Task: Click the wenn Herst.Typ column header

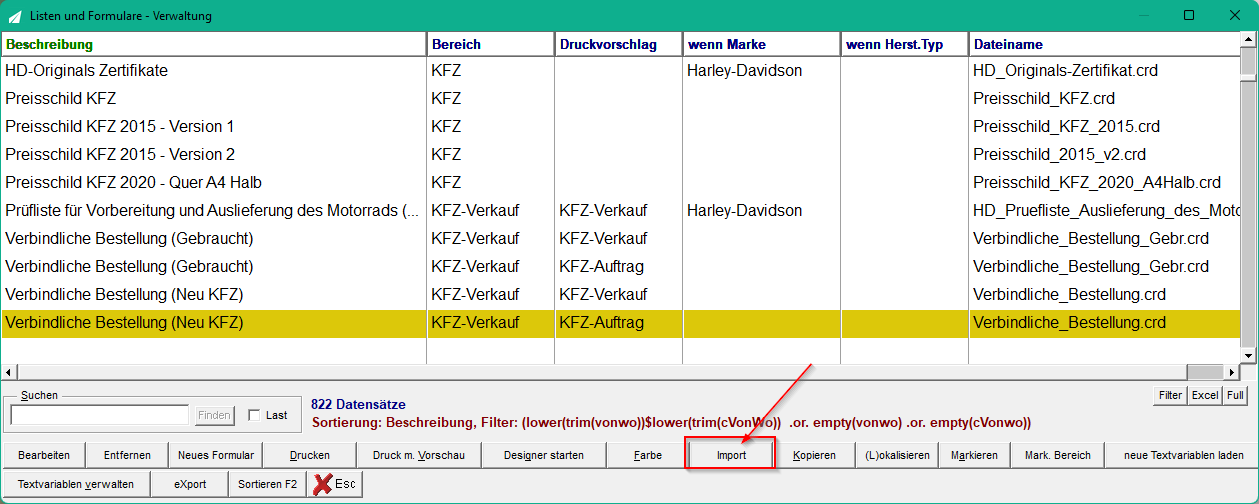Action: pyautogui.click(x=904, y=44)
